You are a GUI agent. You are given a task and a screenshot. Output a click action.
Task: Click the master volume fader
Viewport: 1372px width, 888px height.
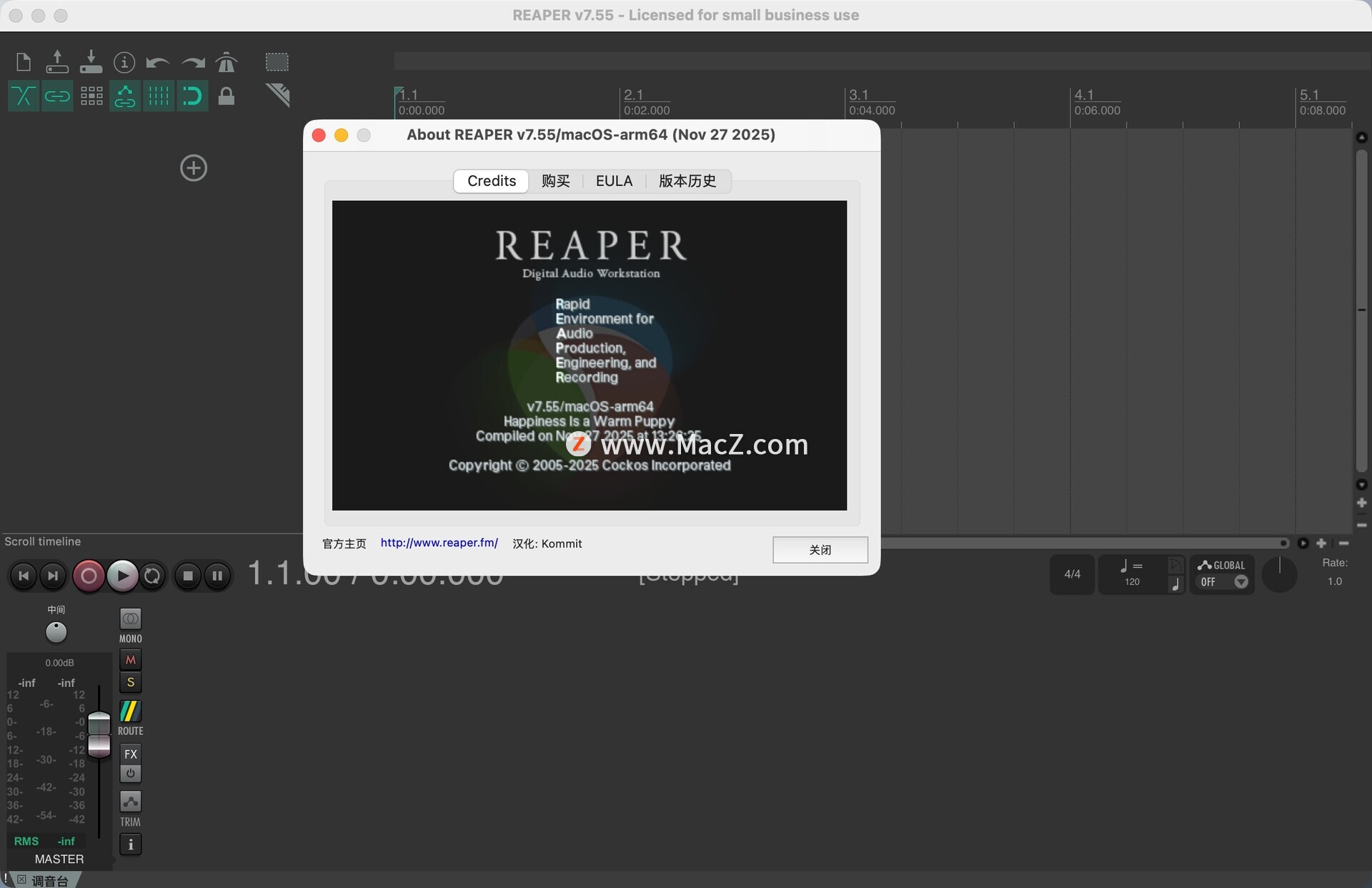tap(99, 735)
